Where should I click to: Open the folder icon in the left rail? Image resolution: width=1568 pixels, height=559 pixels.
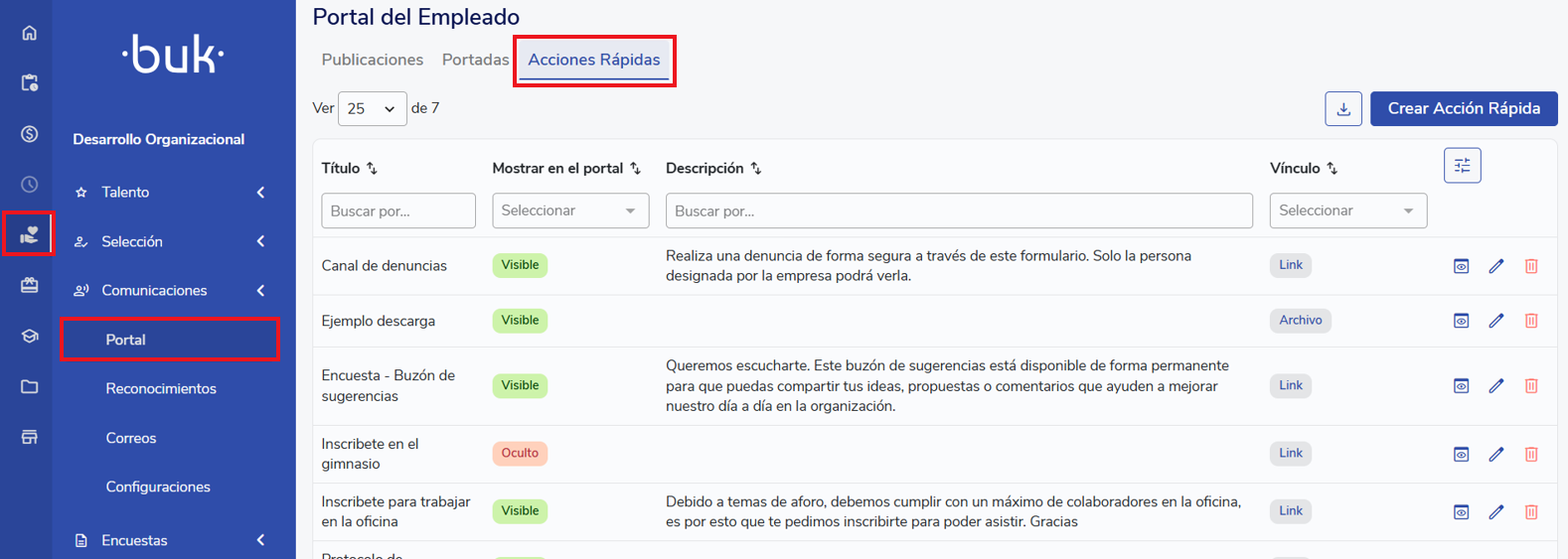(29, 387)
